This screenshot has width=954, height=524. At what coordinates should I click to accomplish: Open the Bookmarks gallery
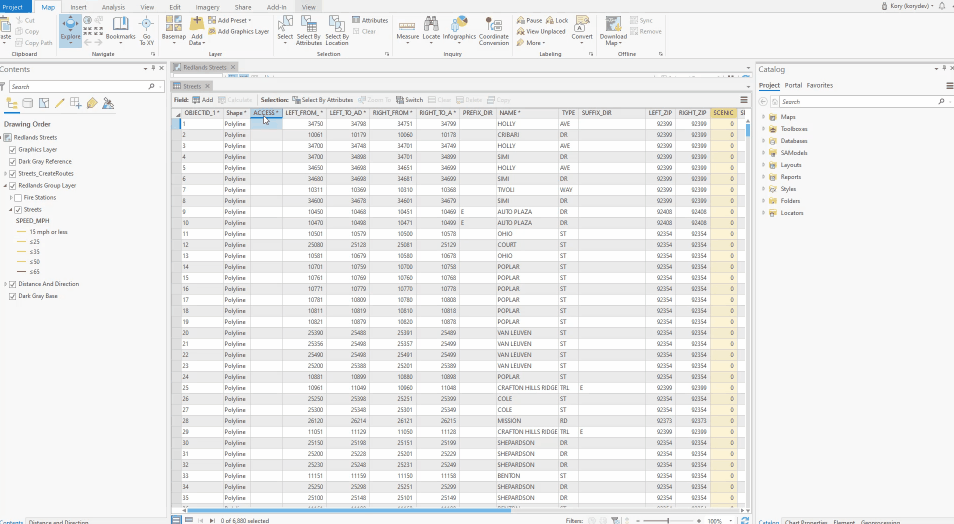[120, 30]
